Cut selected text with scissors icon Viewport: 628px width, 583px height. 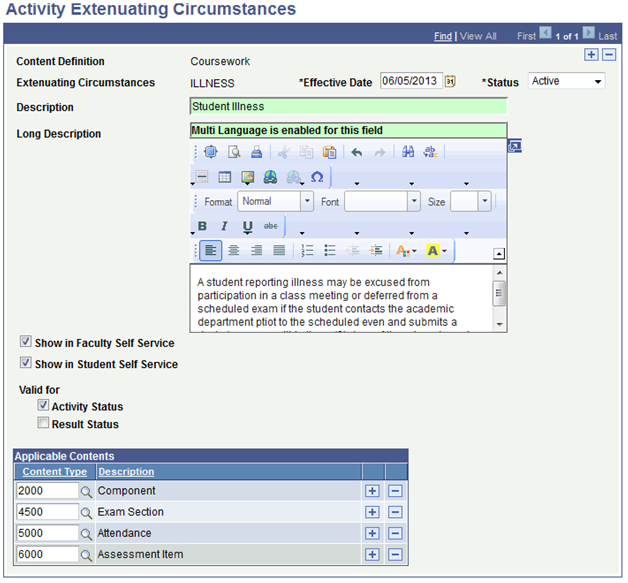(284, 152)
